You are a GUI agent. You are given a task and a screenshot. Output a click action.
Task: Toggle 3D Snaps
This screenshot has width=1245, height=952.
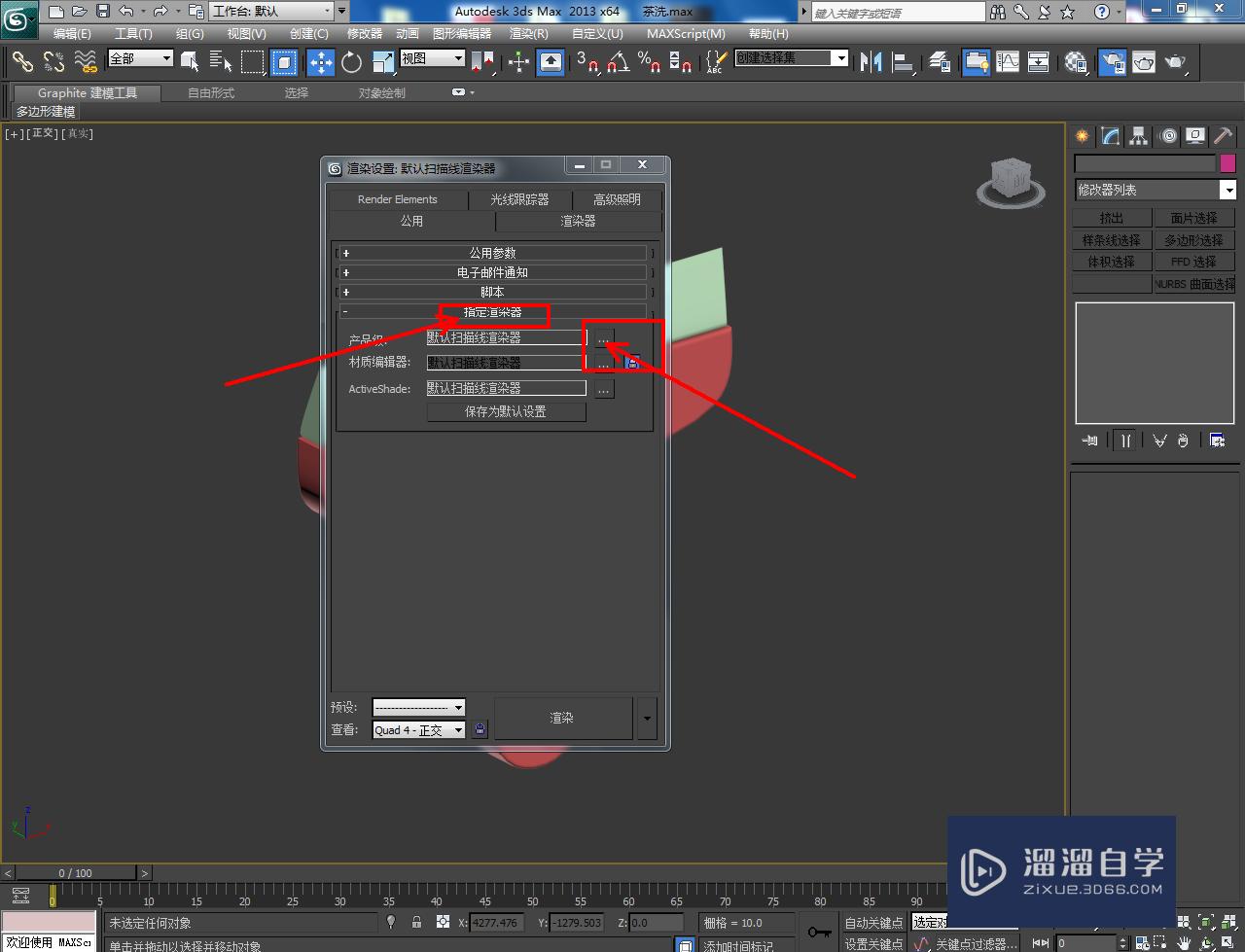pos(587,62)
